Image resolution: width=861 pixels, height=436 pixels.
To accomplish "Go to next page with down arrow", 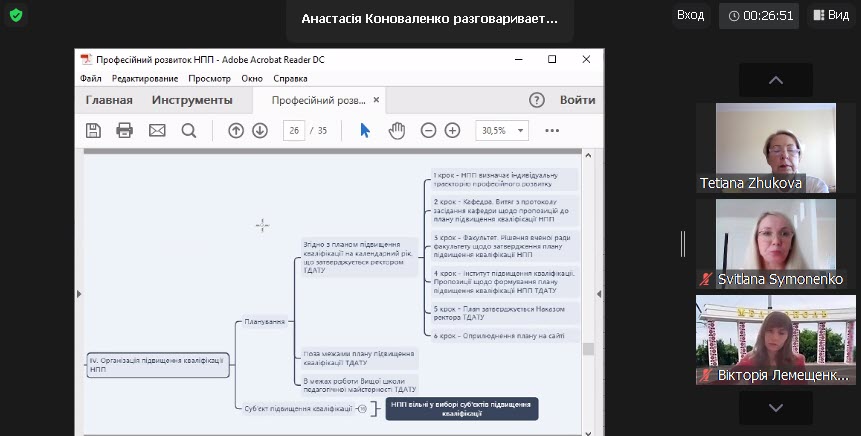I will 260,130.
